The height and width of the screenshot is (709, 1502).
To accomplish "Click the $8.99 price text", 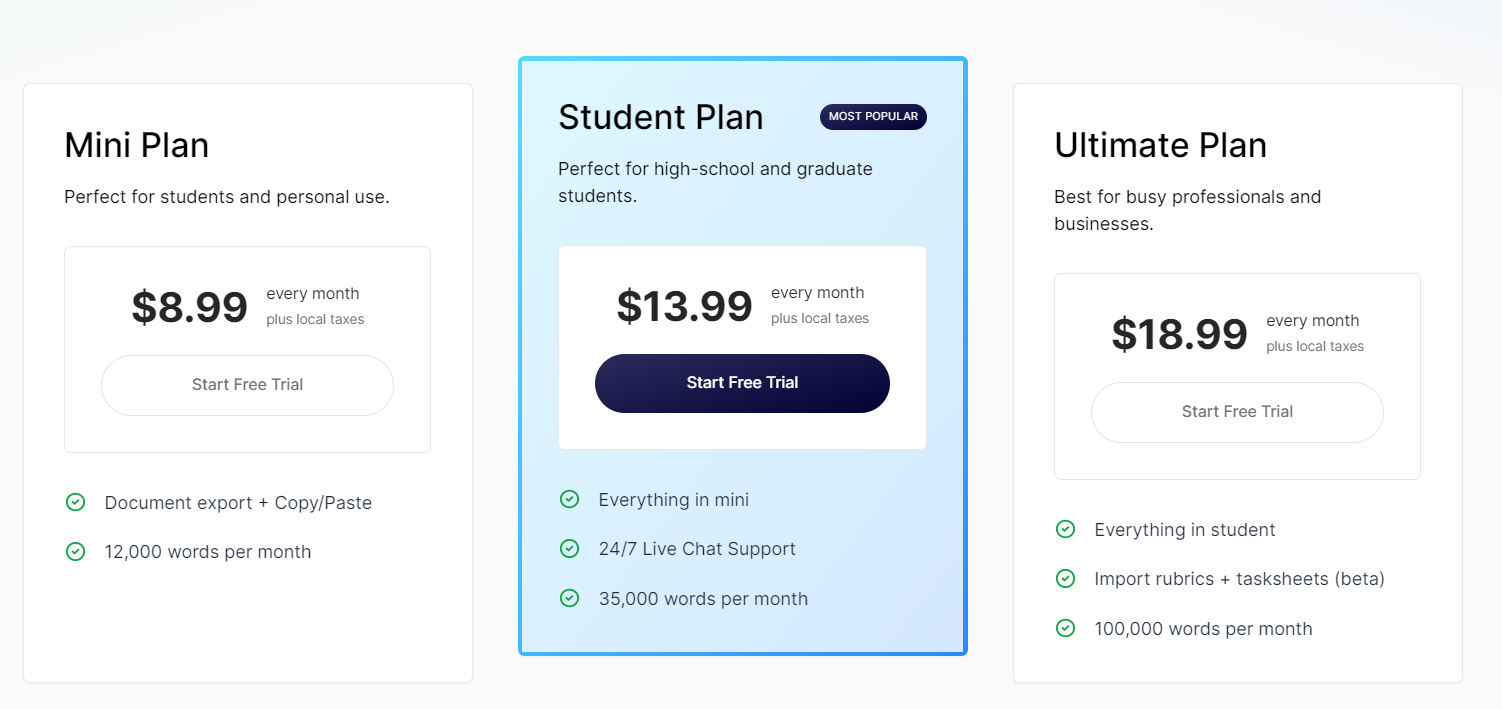I will pos(189,307).
